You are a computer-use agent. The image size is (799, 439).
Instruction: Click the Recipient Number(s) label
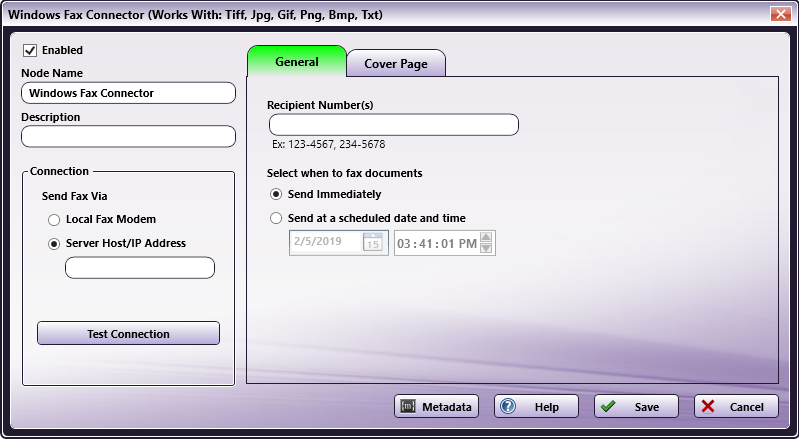point(320,105)
